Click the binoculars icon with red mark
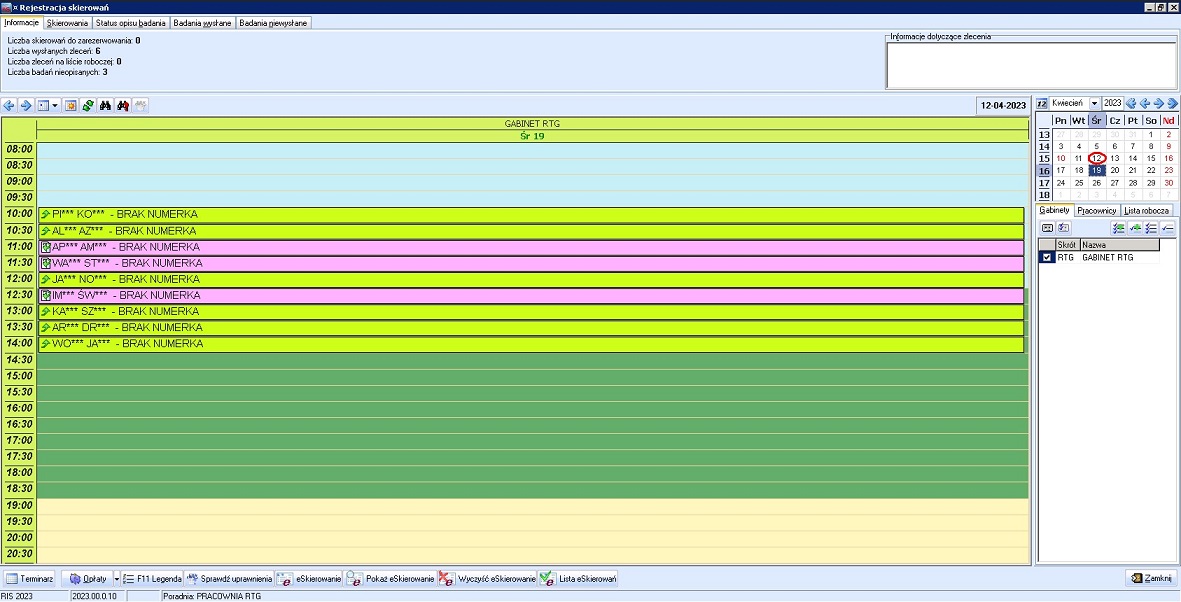1181x602 pixels. coord(123,105)
